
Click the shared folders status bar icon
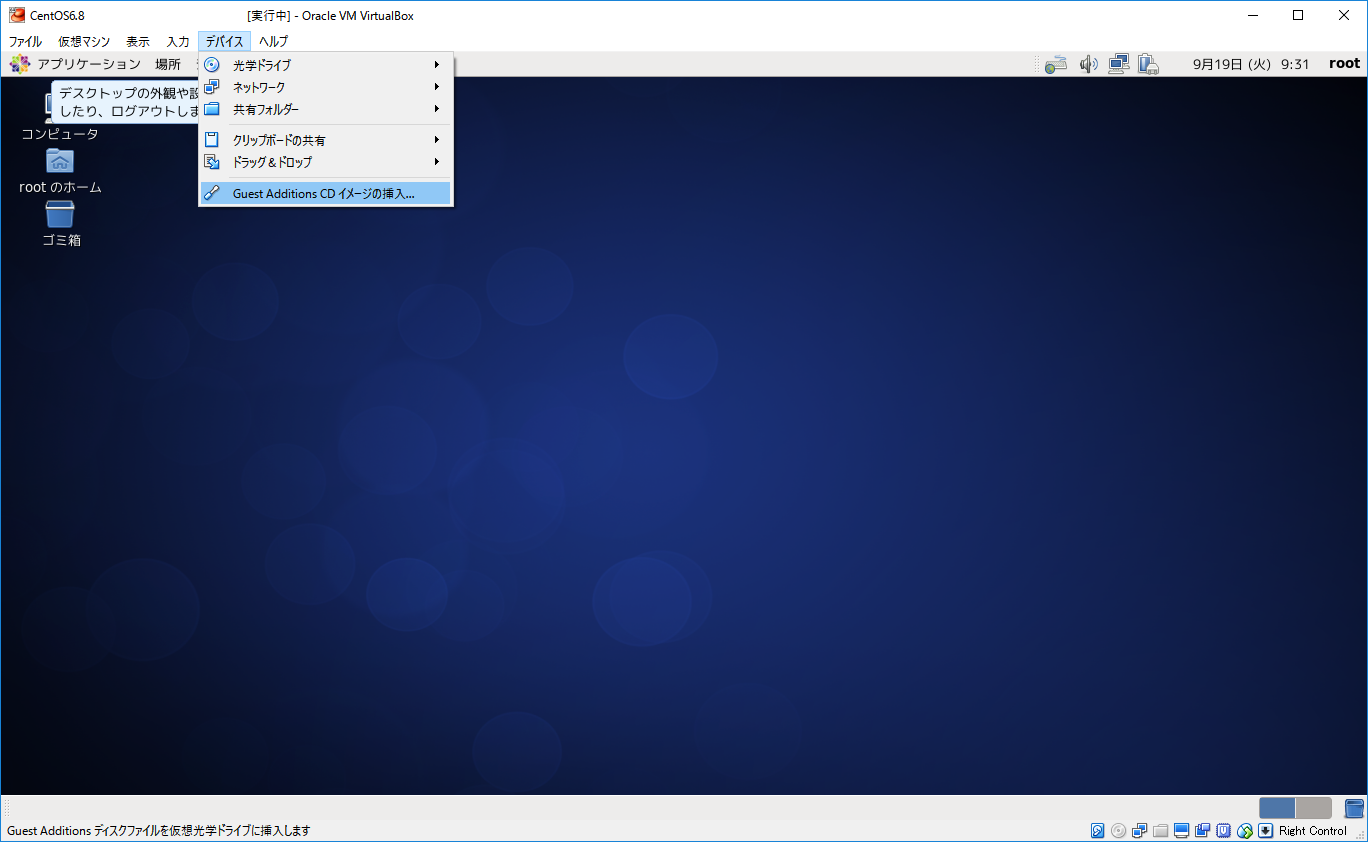click(x=1160, y=831)
